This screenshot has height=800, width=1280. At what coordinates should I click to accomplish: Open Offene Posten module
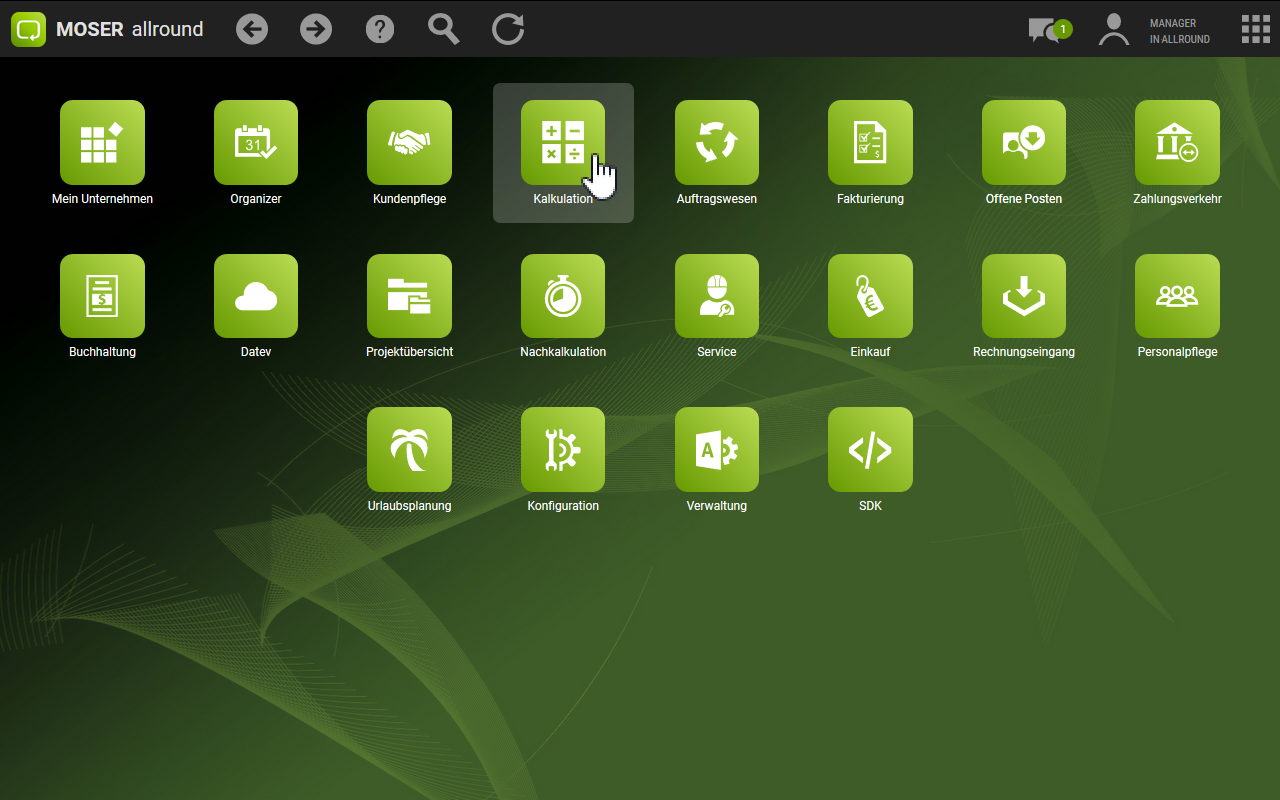click(1024, 143)
